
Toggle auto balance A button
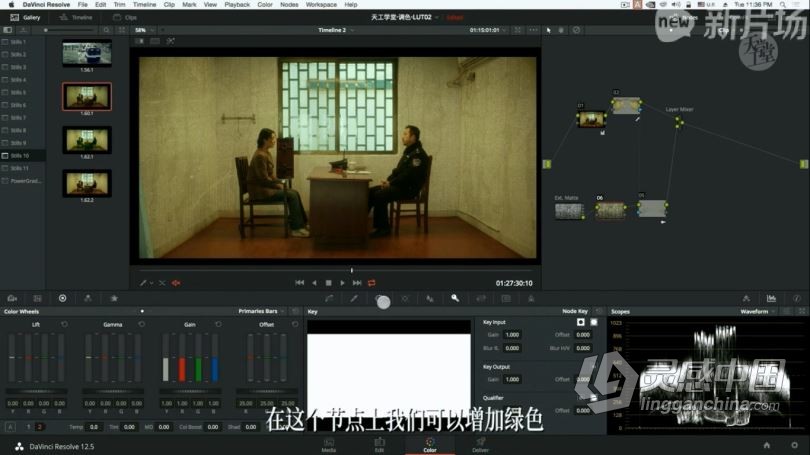(10, 427)
